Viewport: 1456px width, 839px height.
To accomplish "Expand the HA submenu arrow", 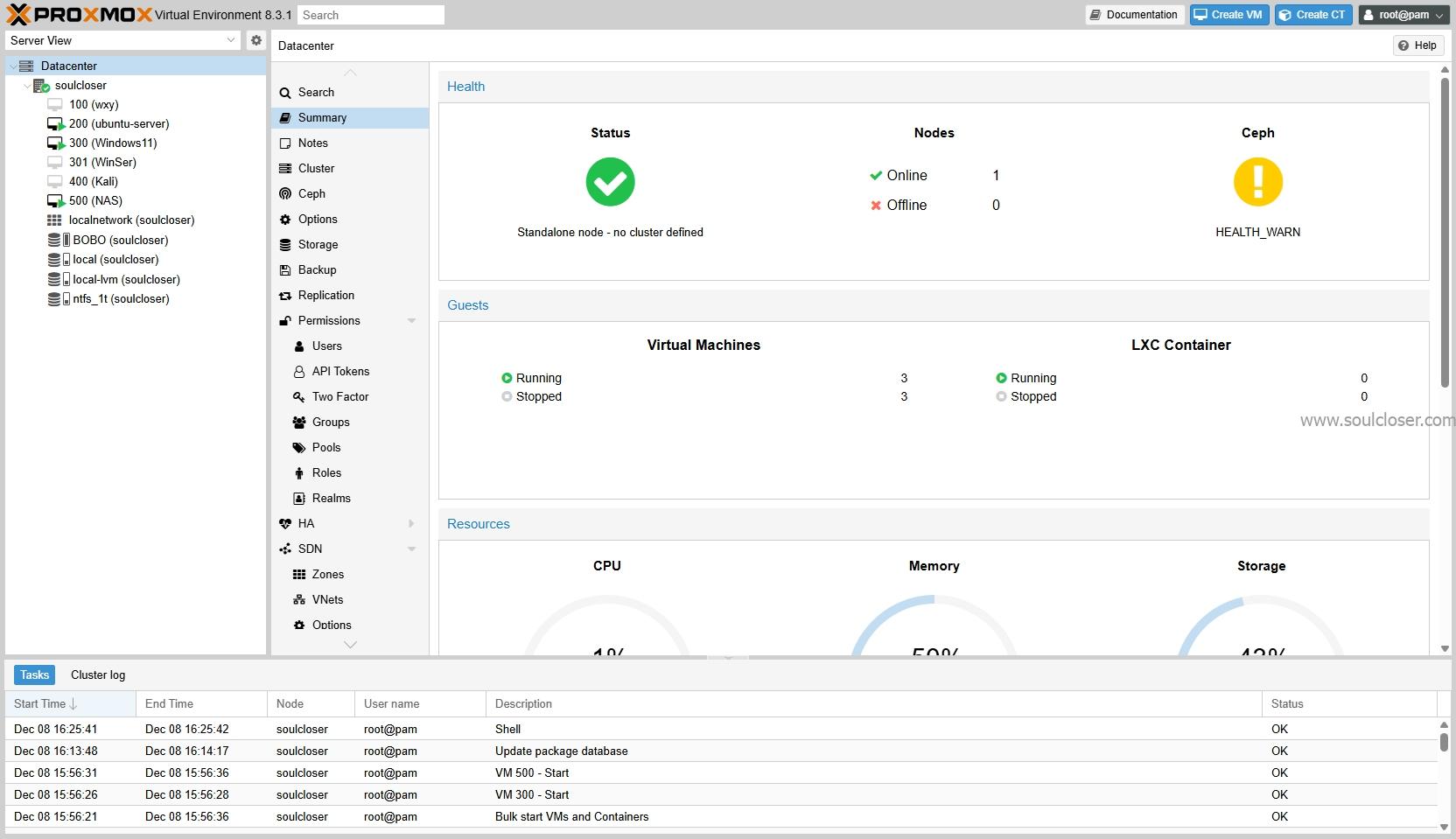I will pos(411,523).
